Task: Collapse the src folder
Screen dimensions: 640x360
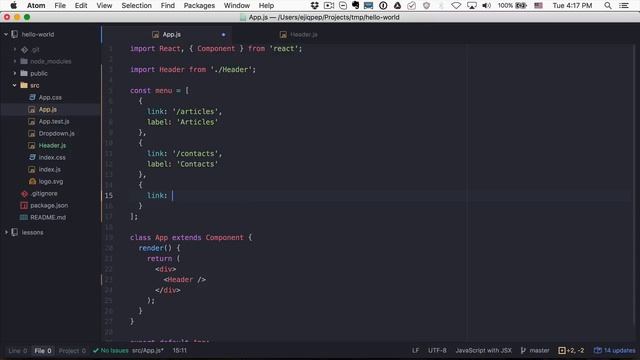Action: 15,85
